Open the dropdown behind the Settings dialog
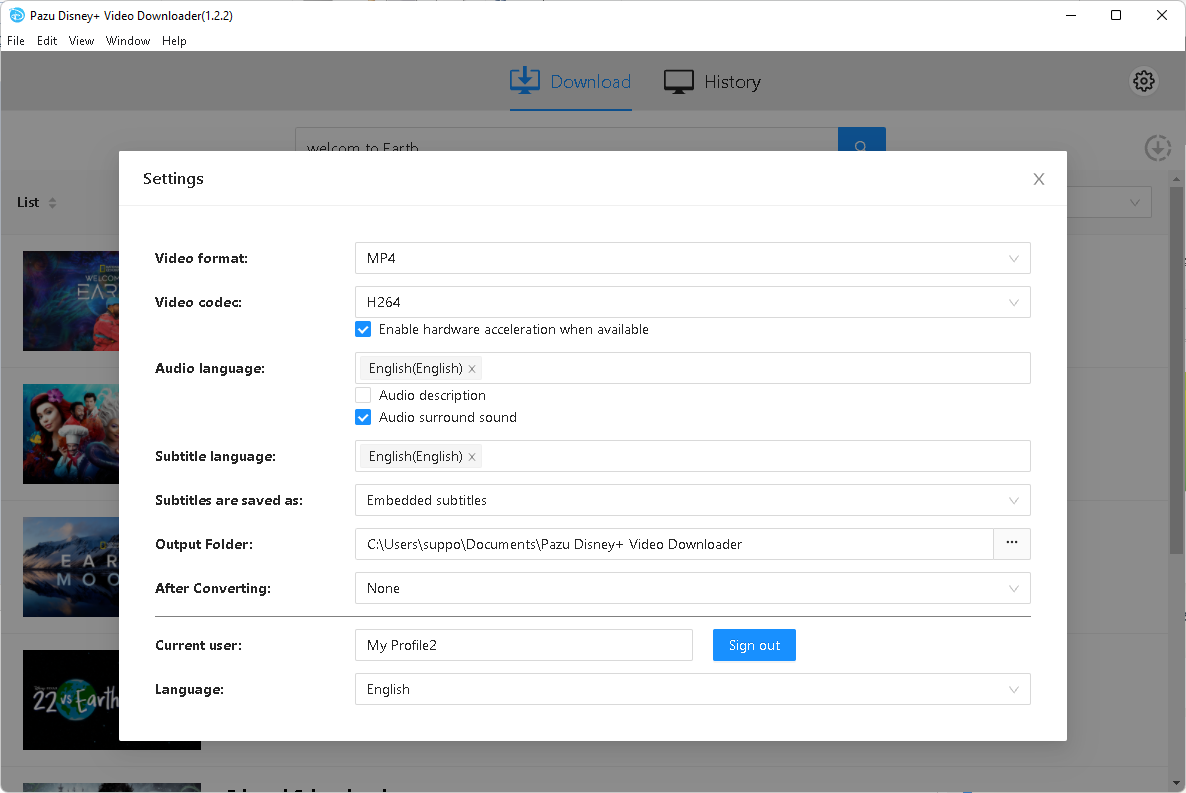This screenshot has height=793, width=1186. [1109, 202]
